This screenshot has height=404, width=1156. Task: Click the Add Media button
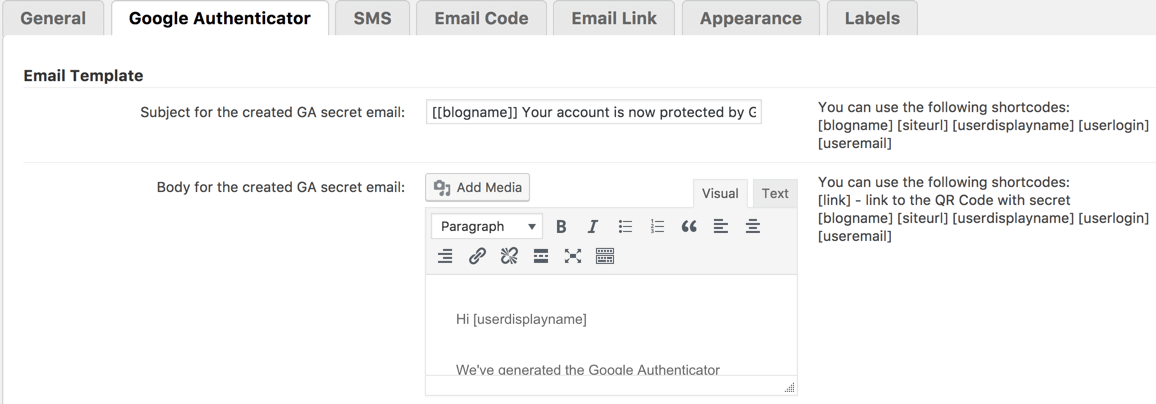point(478,187)
